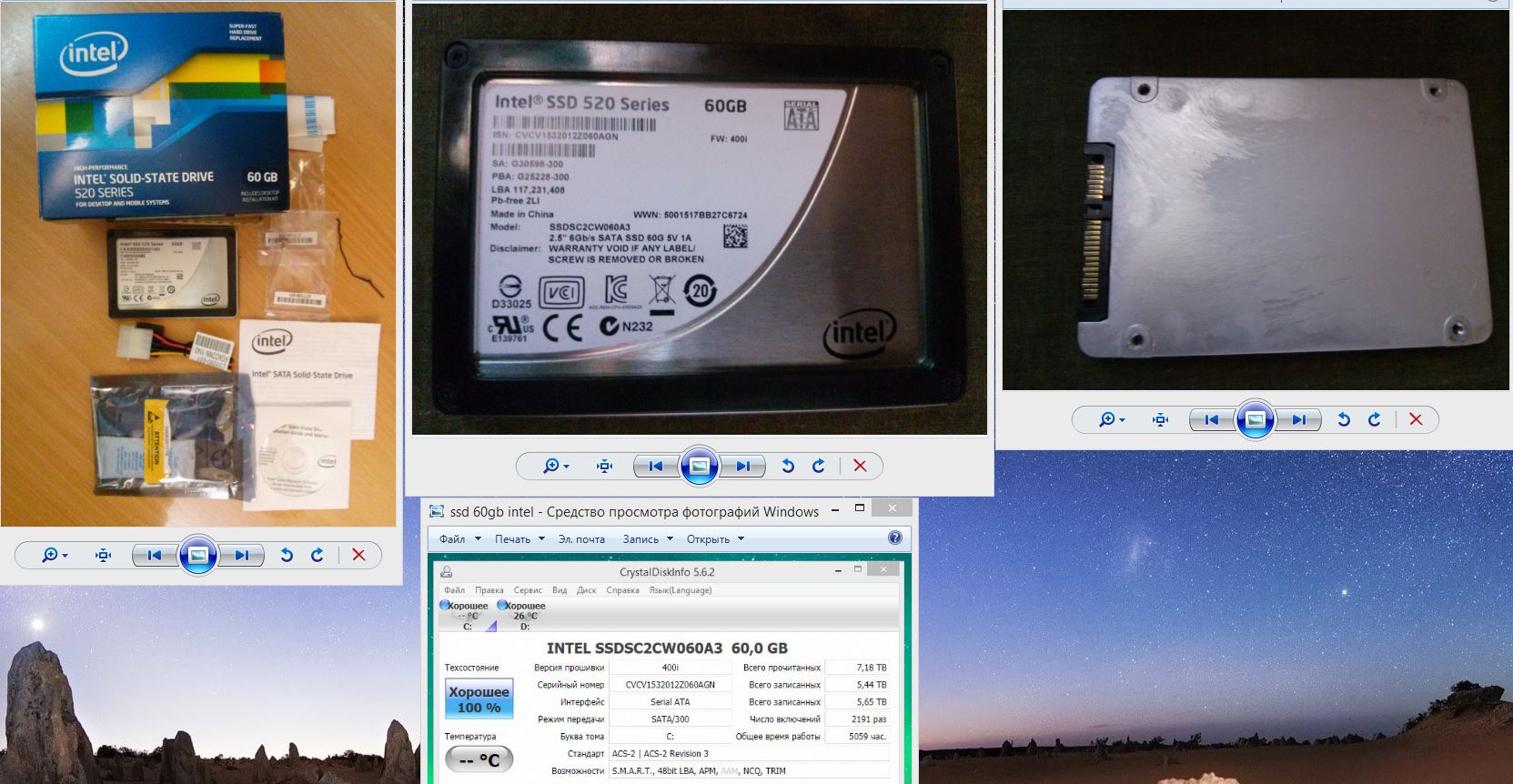Screen dimensions: 1513x784
Task: Click the Эл. почта button
Action: coord(581,539)
